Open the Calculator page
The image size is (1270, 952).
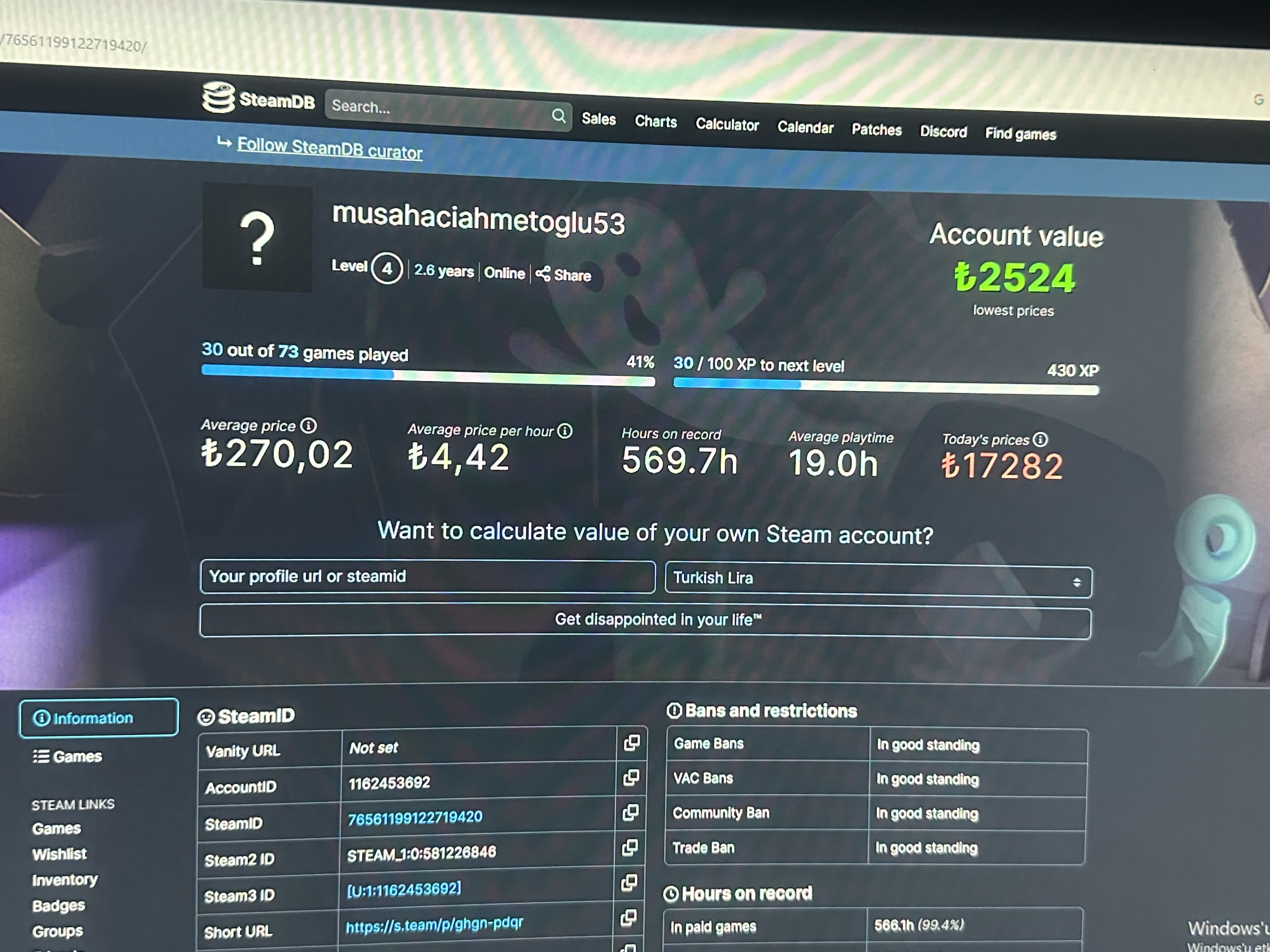click(x=727, y=125)
